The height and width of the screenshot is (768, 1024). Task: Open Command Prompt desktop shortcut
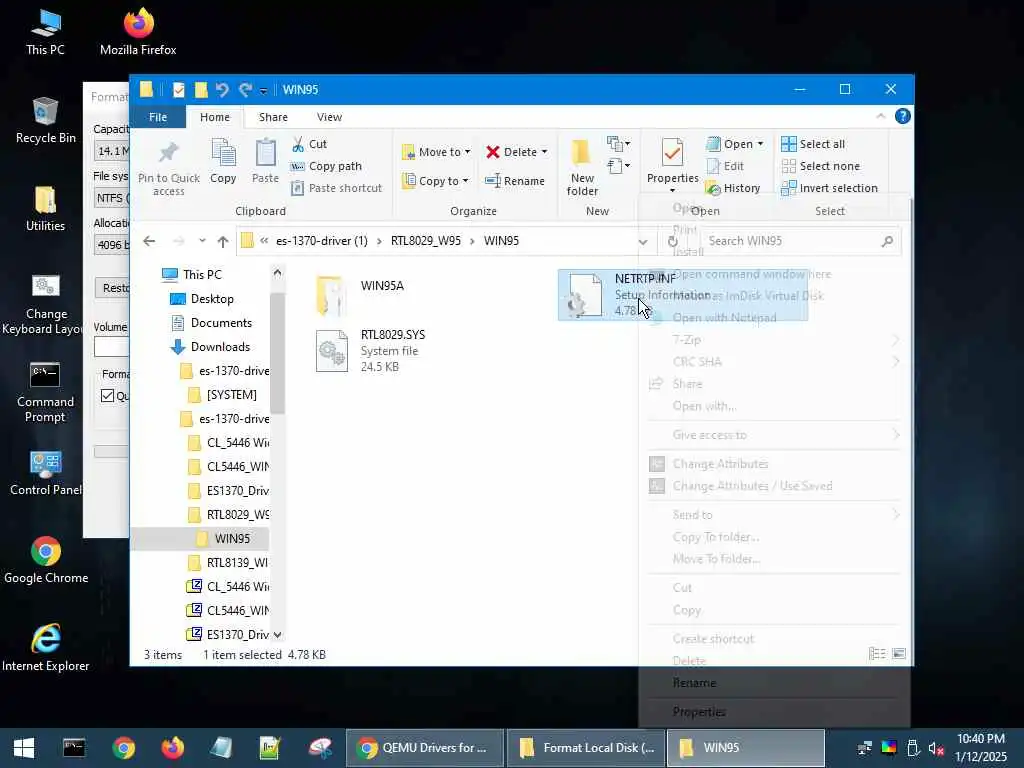(x=45, y=392)
